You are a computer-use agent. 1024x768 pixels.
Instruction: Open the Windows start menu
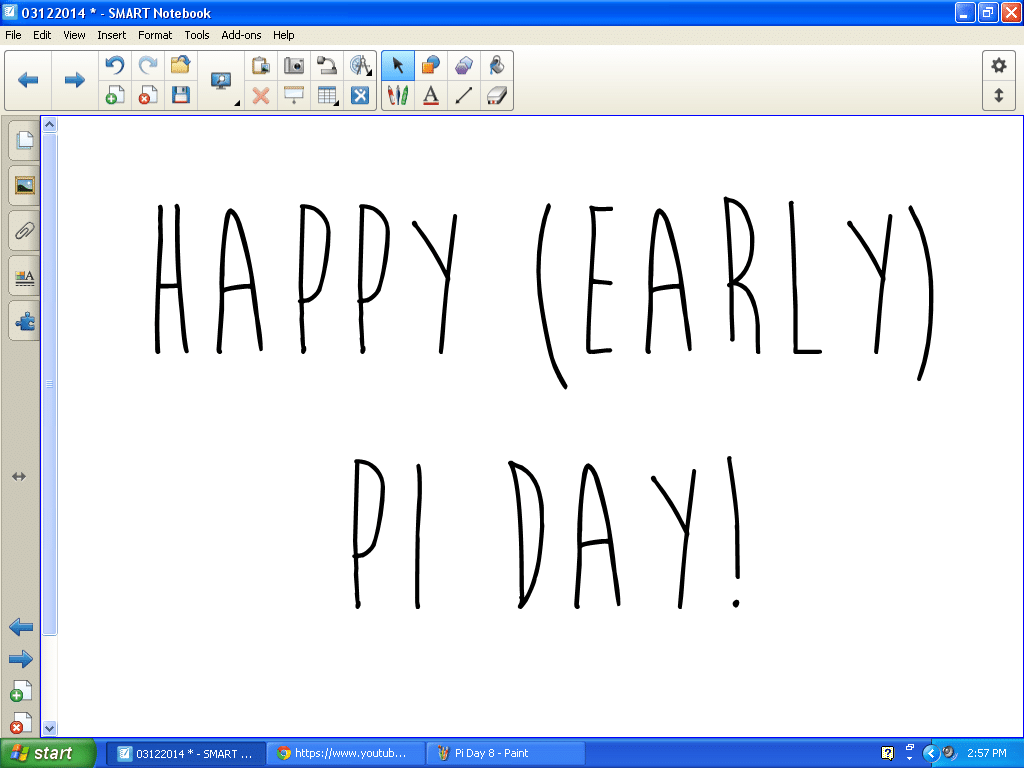48,753
